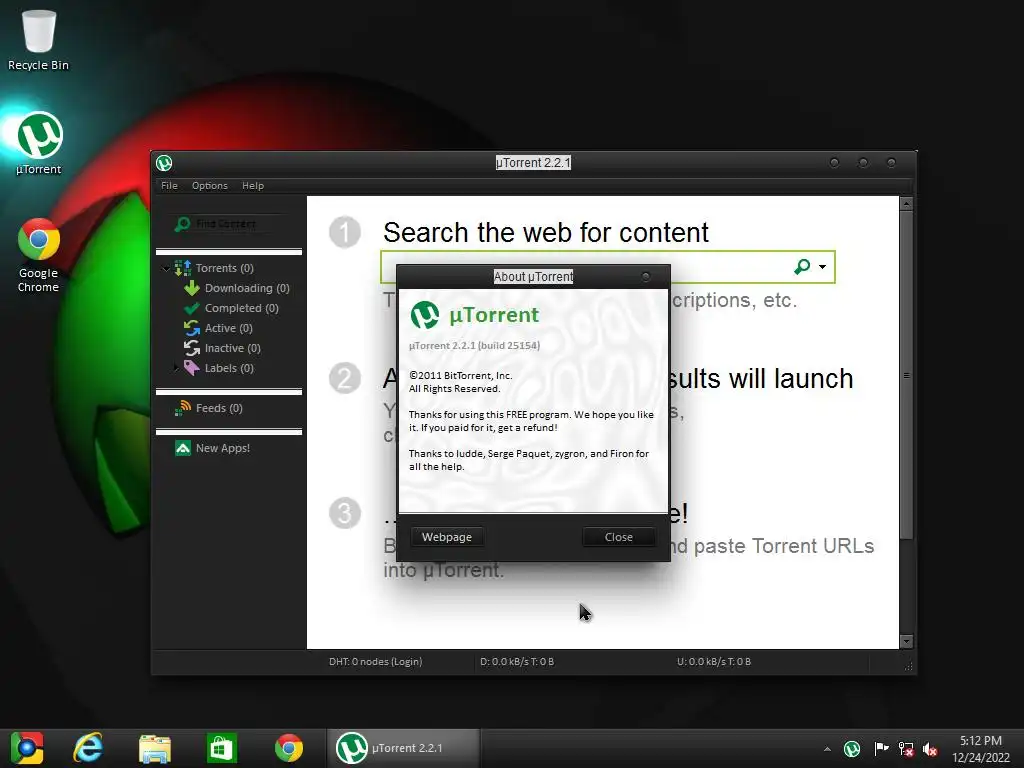Click the ©2011 BitTorrent, Inc. copyright line

[x=460, y=376]
